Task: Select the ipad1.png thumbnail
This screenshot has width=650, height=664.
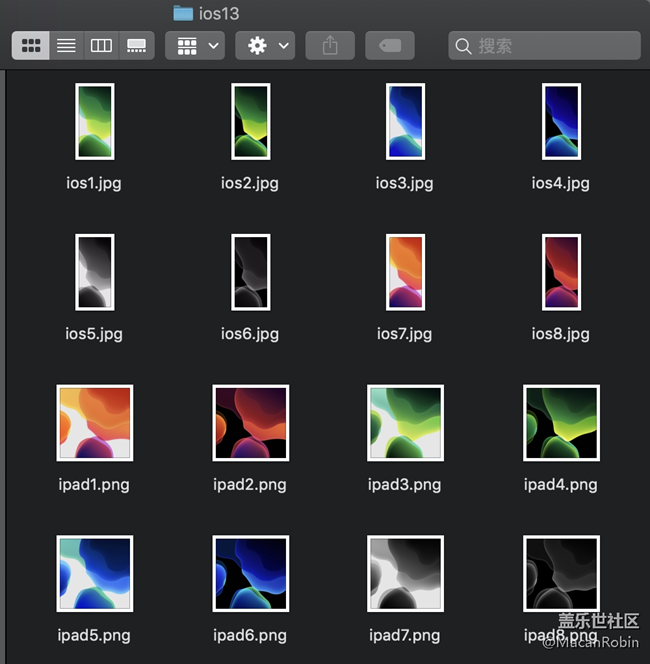Action: click(x=94, y=423)
